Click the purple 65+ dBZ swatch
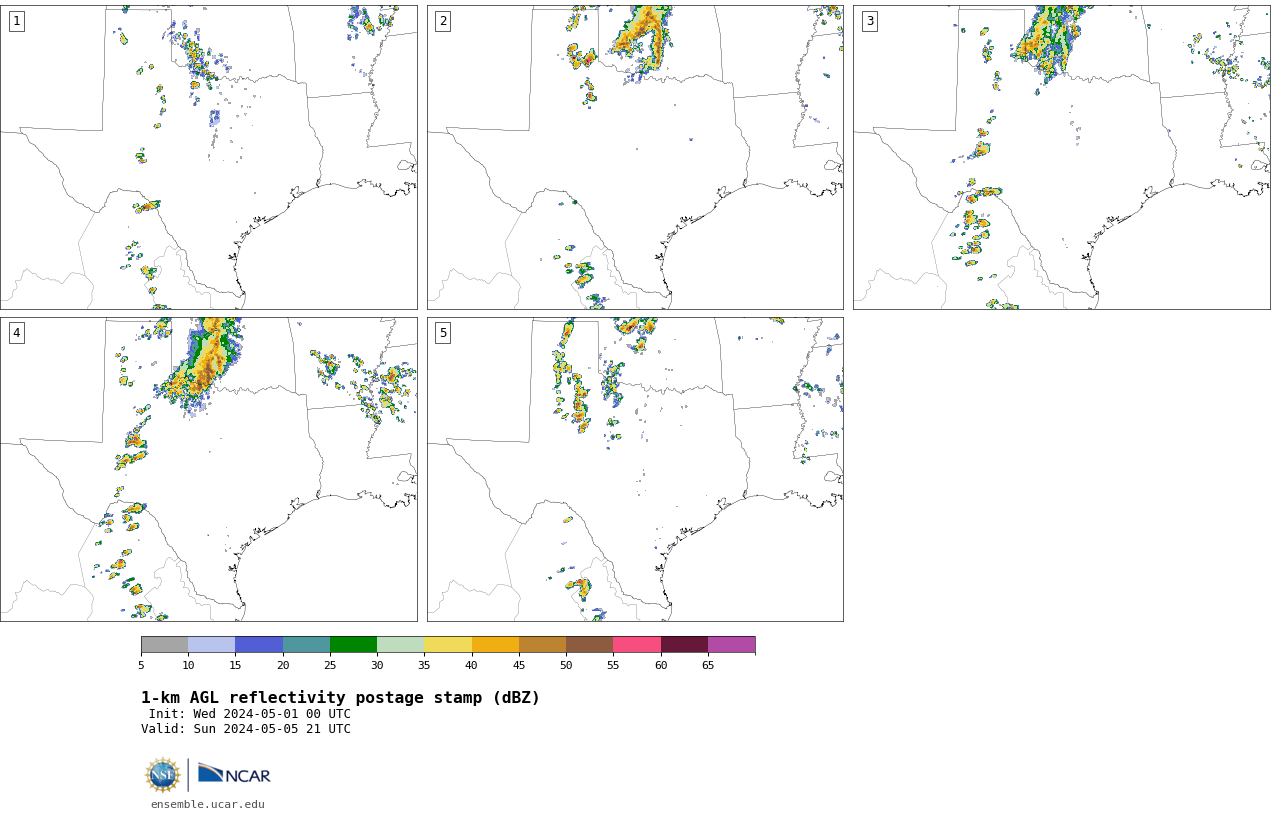Viewport: 1280px width, 815px height. [x=731, y=644]
